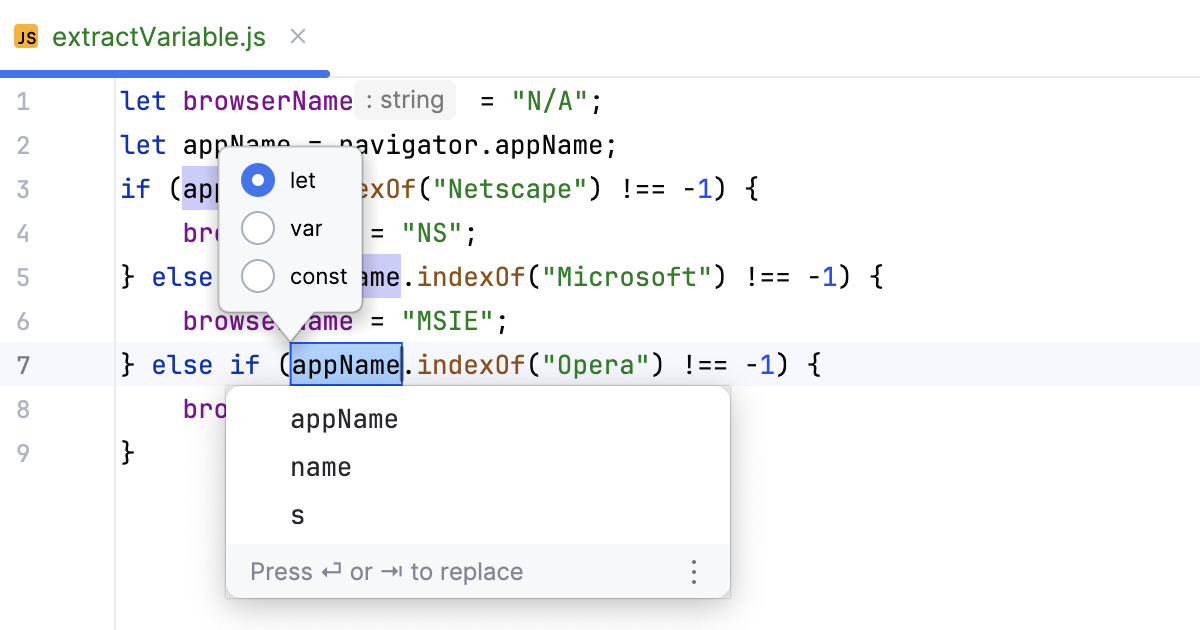
Task: Click line number 3 in the gutter
Action: point(22,189)
